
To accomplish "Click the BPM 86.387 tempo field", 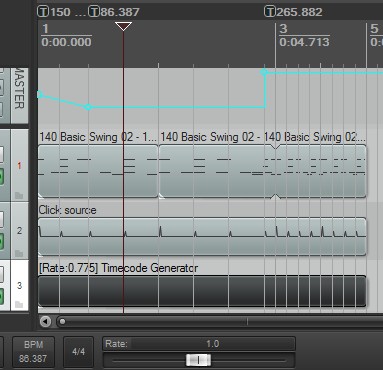I will point(33,352).
